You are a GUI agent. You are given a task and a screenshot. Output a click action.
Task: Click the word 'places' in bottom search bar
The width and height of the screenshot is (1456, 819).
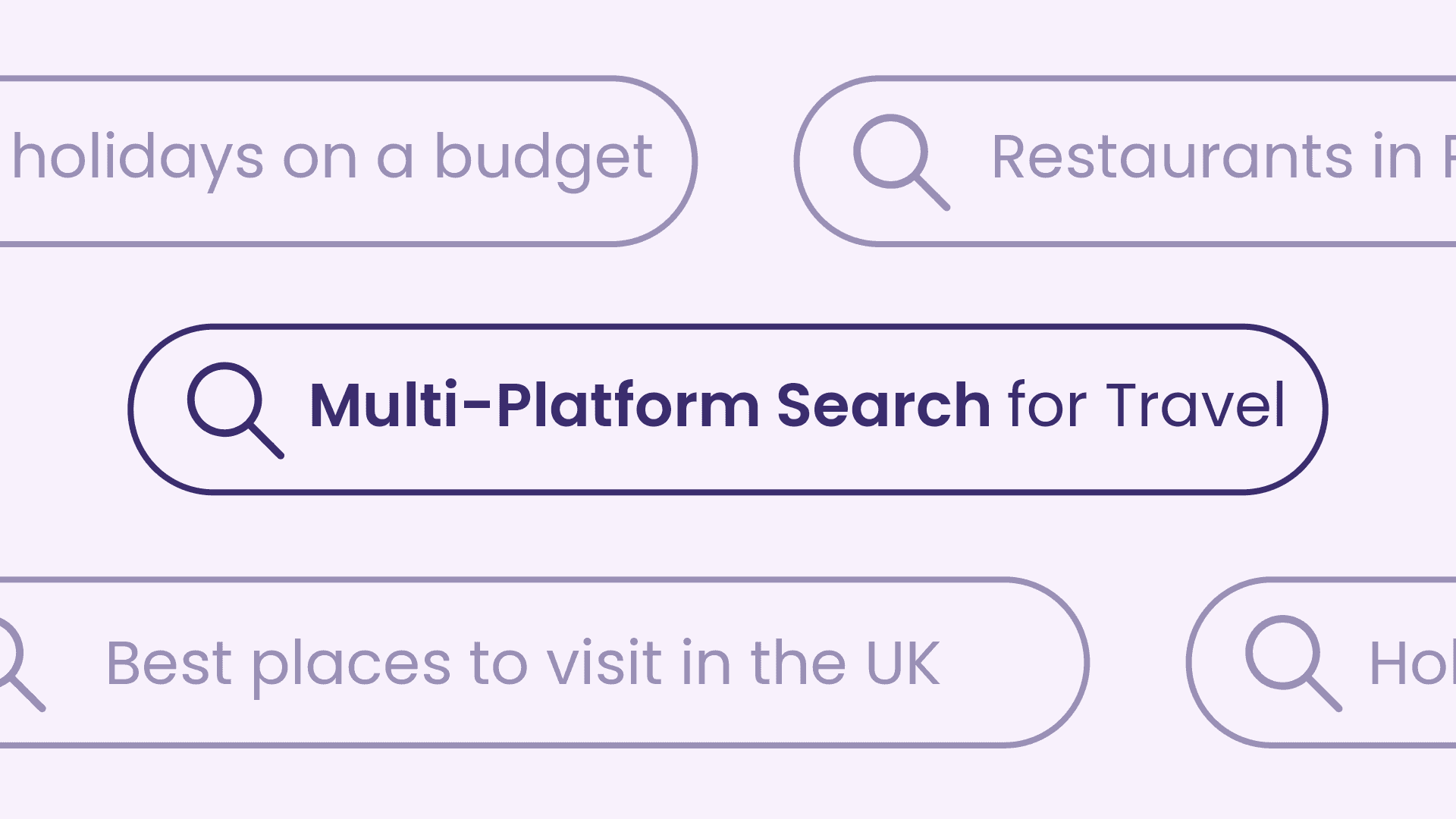point(351,664)
